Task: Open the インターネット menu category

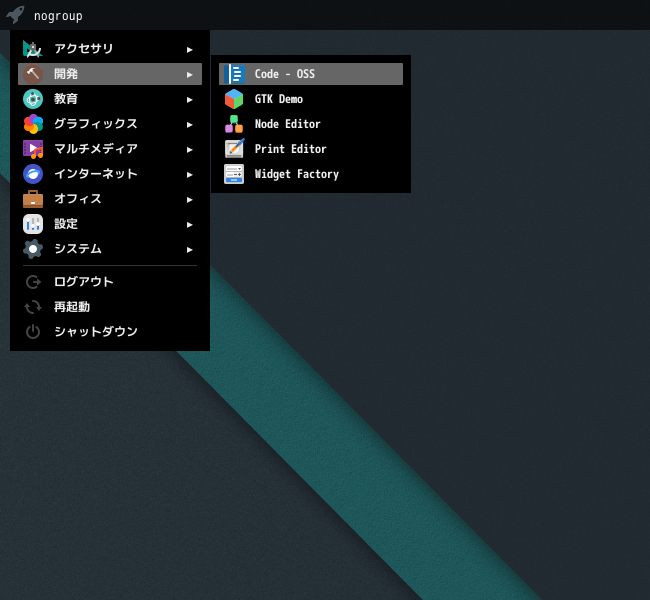Action: click(110, 174)
